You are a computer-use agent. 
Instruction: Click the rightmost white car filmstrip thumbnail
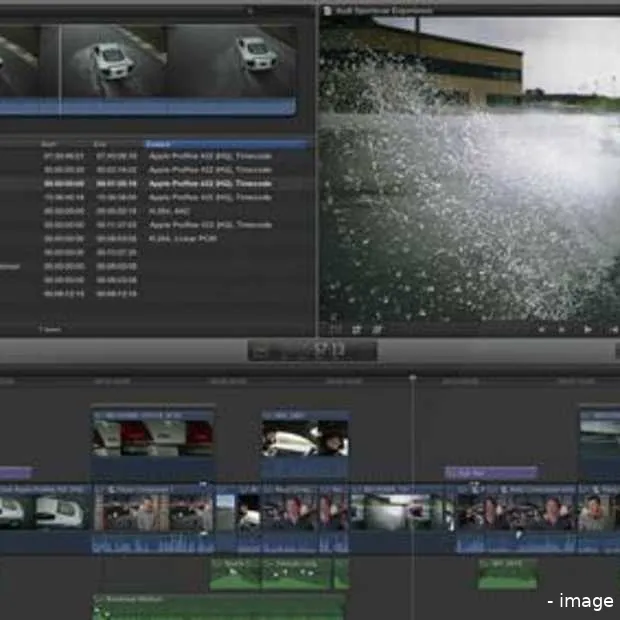[231, 61]
